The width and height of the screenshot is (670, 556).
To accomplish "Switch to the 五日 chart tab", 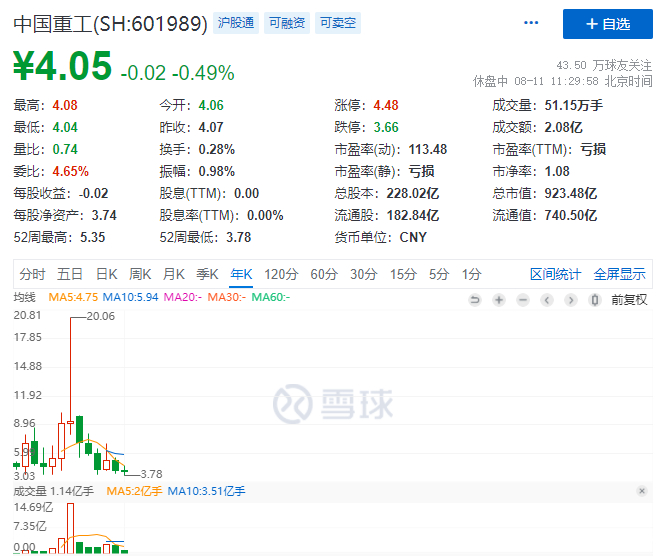I will point(70,274).
